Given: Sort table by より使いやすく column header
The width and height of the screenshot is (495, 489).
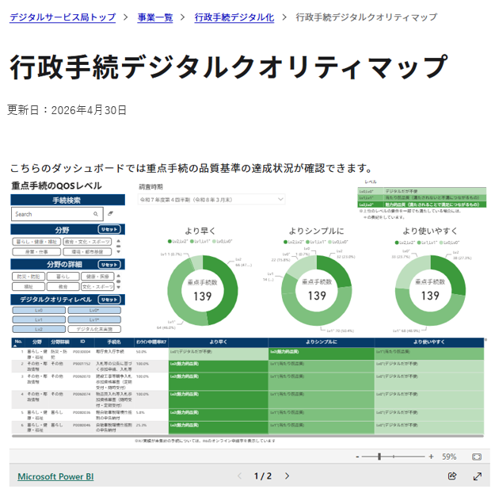Looking at the screenshot, I should [429, 342].
